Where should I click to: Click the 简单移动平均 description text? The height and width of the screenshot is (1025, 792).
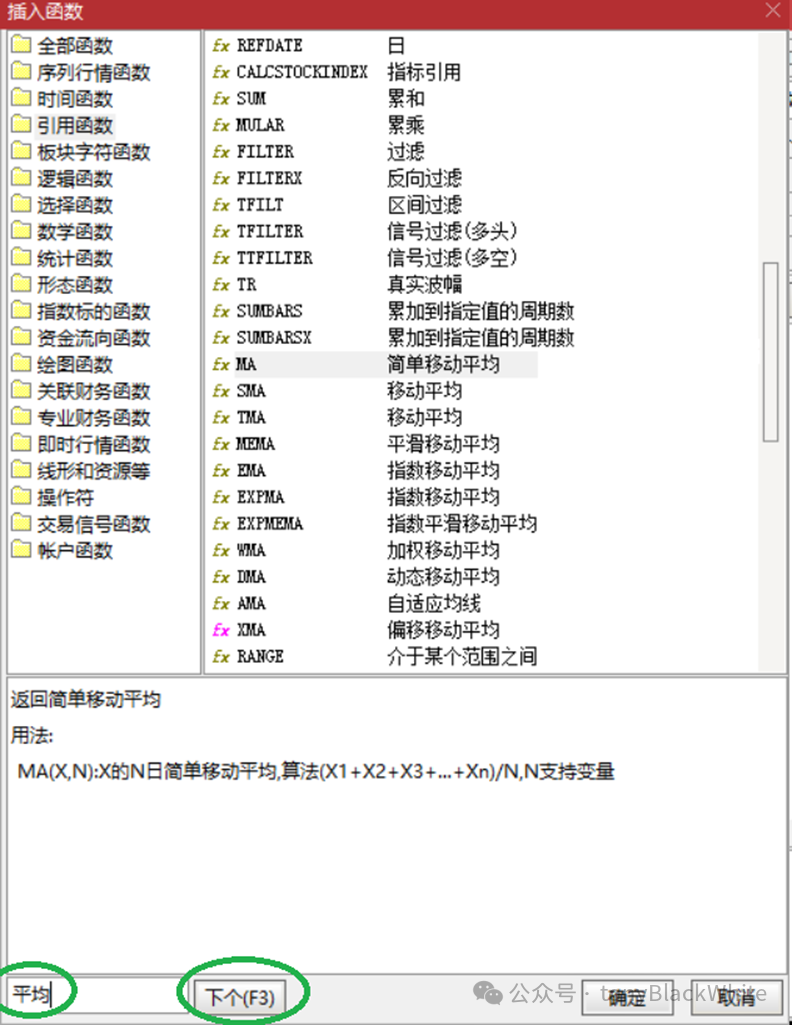coord(443,364)
